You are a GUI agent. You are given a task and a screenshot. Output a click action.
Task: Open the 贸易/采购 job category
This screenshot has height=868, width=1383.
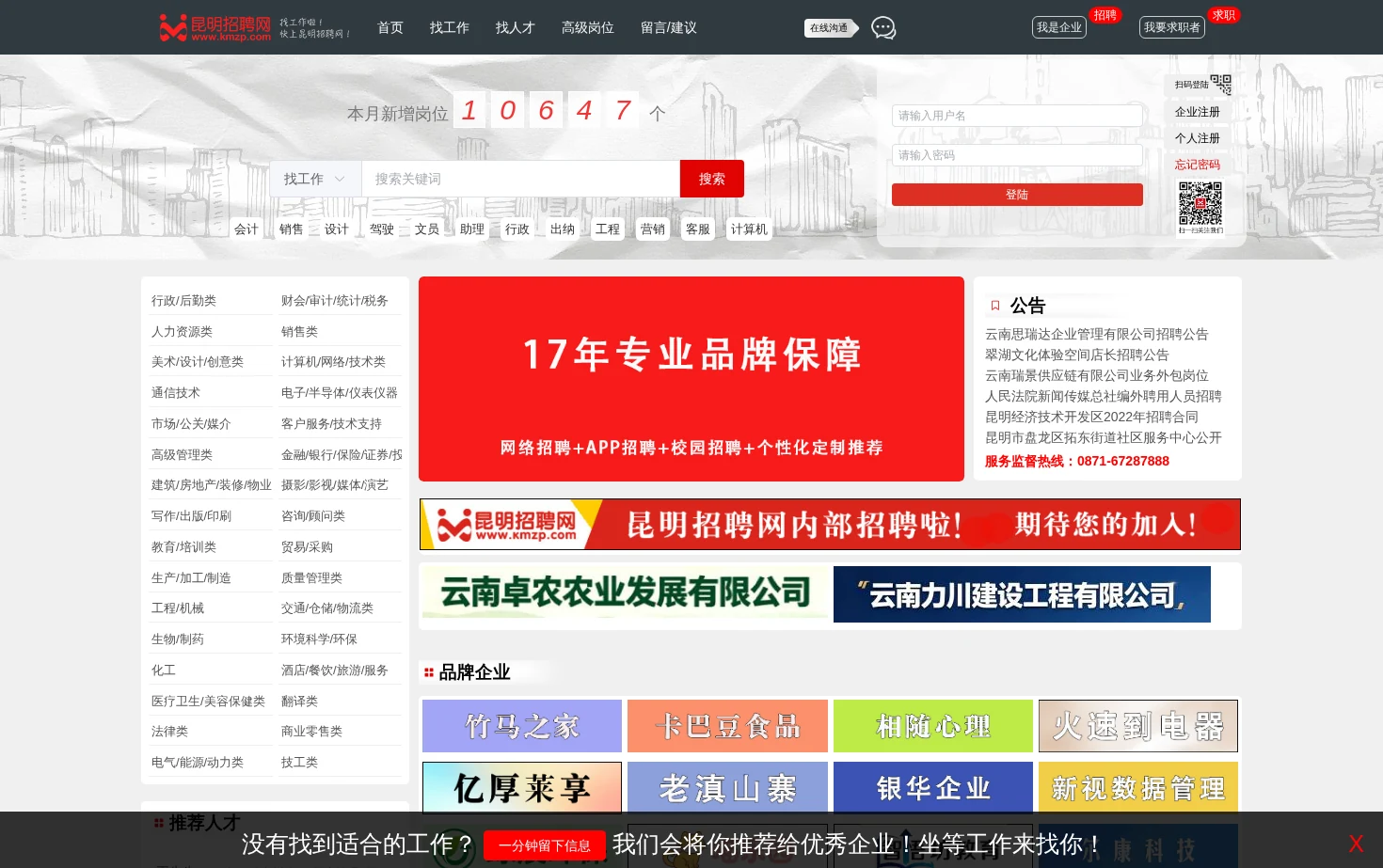pos(308,546)
